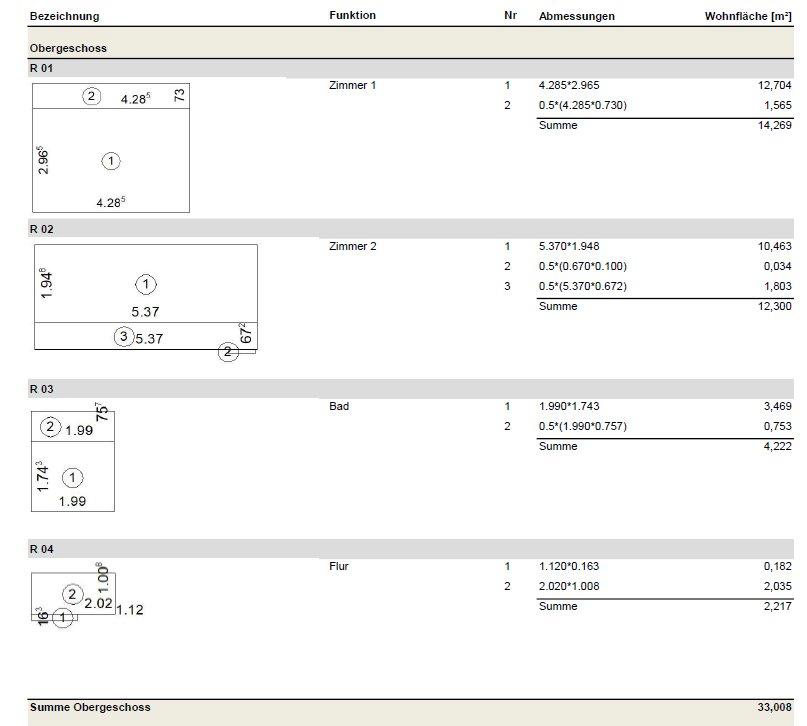Select the R 02 room header row
The image size is (807, 726).
(411, 229)
